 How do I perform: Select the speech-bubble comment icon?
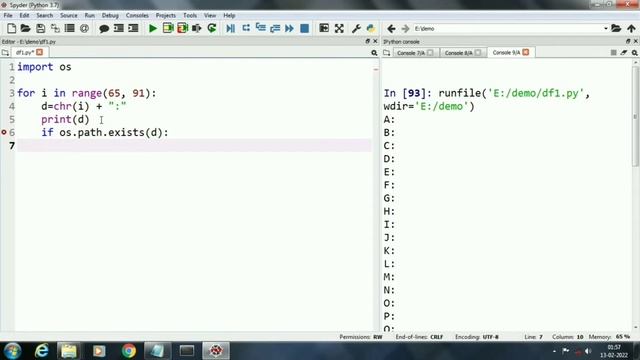click(104, 28)
